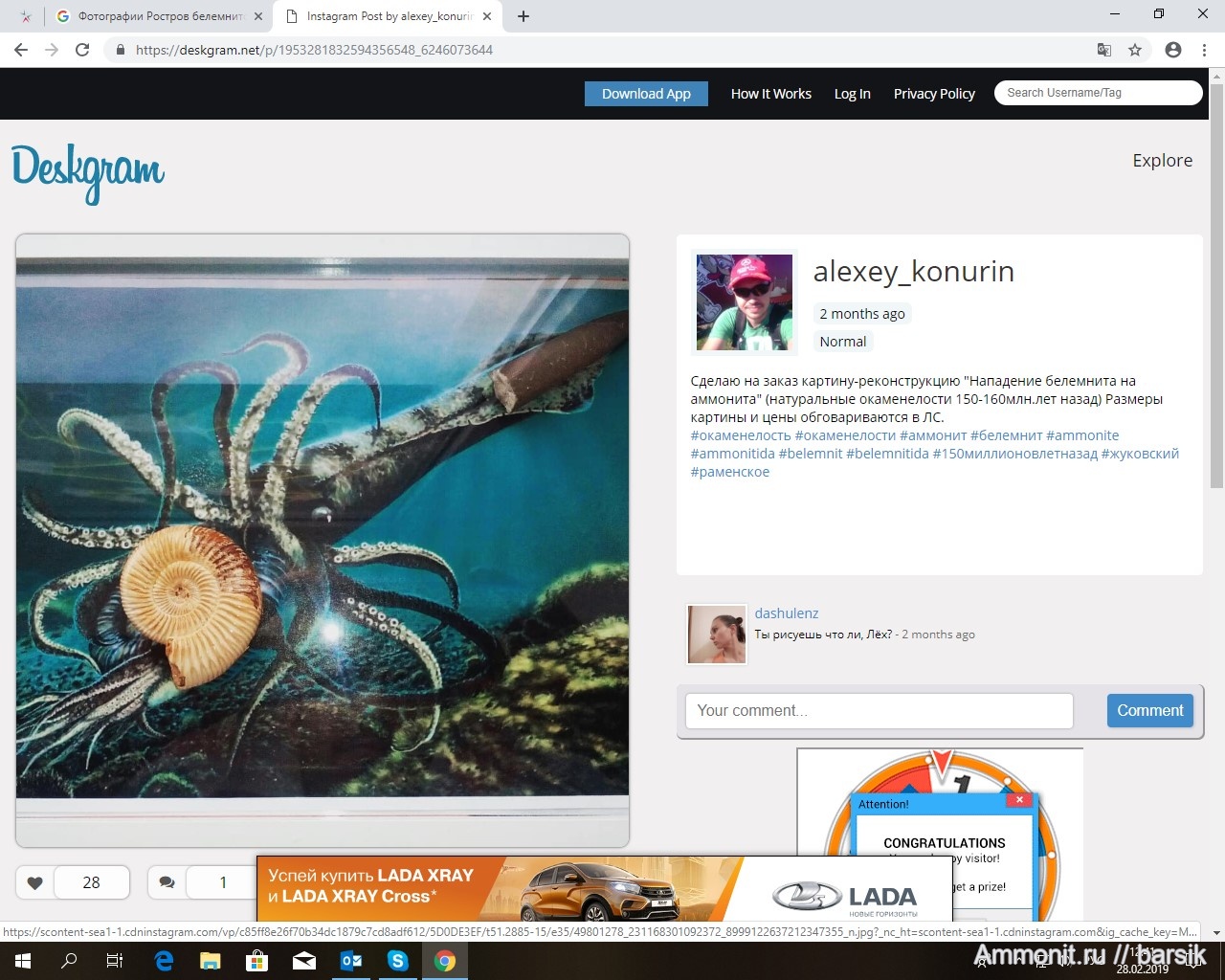The image size is (1225, 980).
Task: Click the comment bubble icon
Action: (x=167, y=882)
